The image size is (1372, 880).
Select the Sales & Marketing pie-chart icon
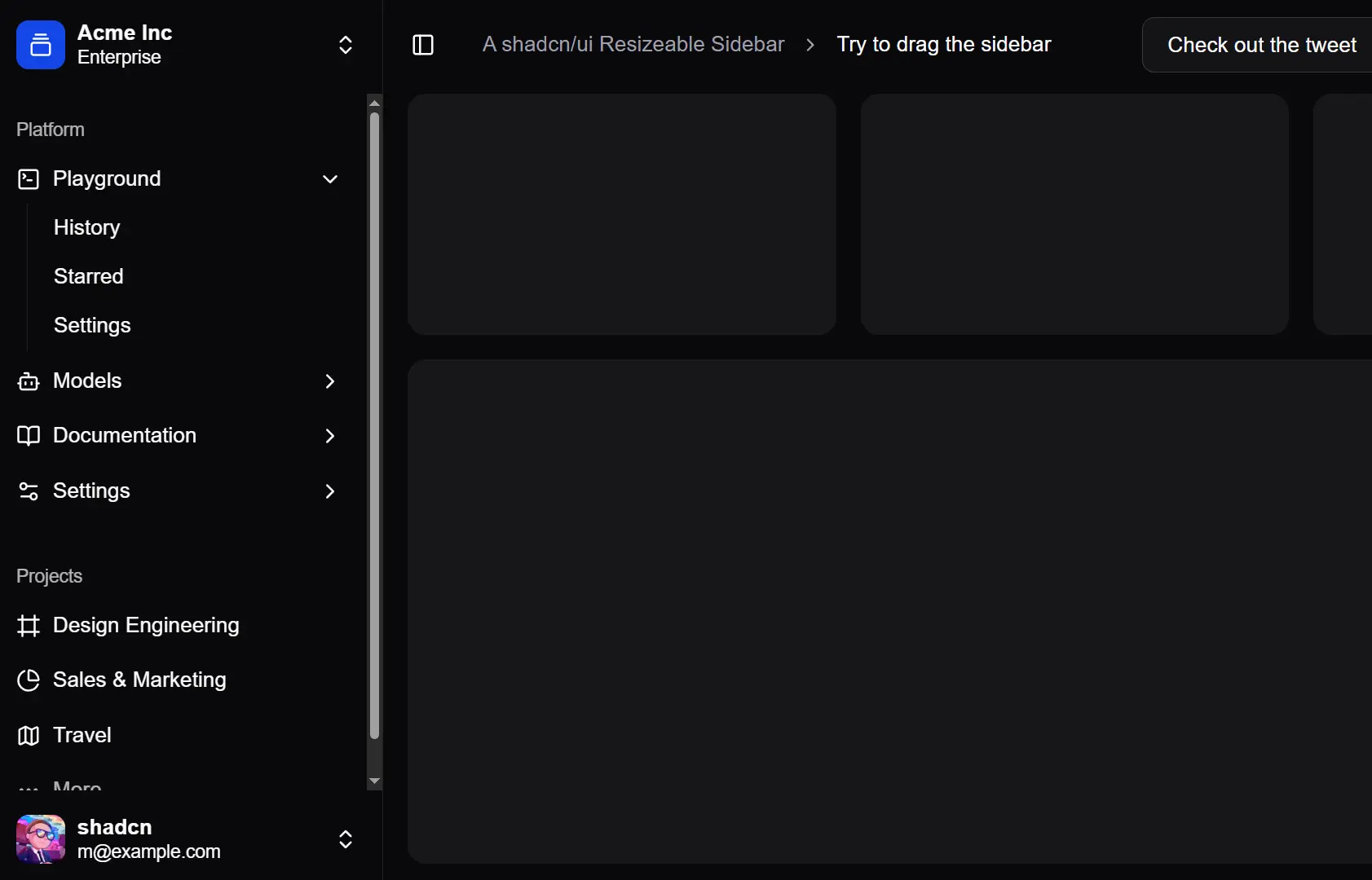(29, 680)
